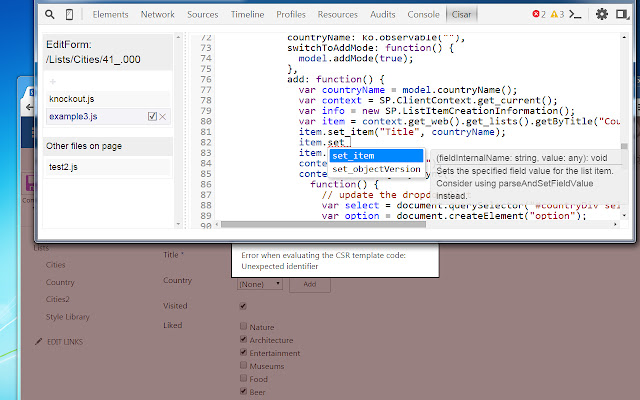Uncheck the Architecture checkbox
640x400 pixels.
pos(243,340)
